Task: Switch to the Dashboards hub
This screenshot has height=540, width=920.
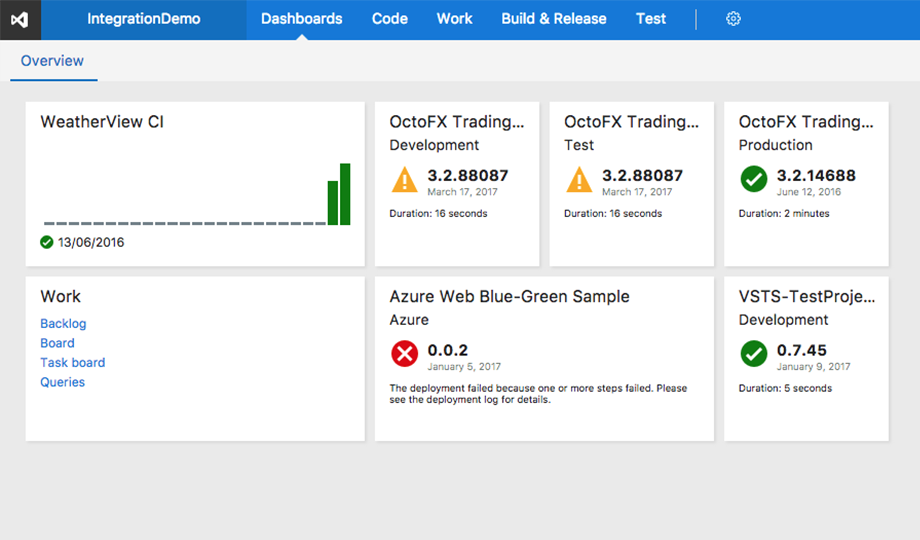Action: pos(302,19)
